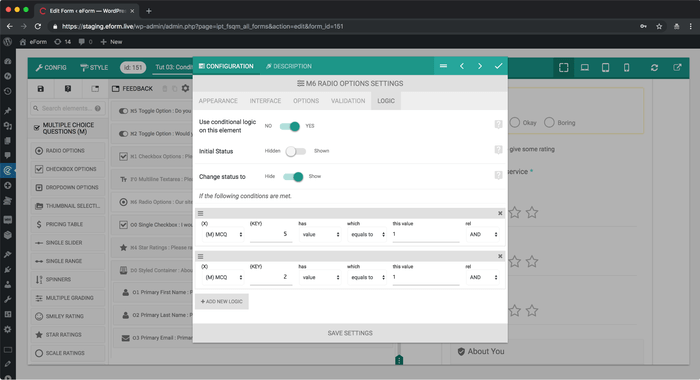Click first row KEY input field

(271, 234)
